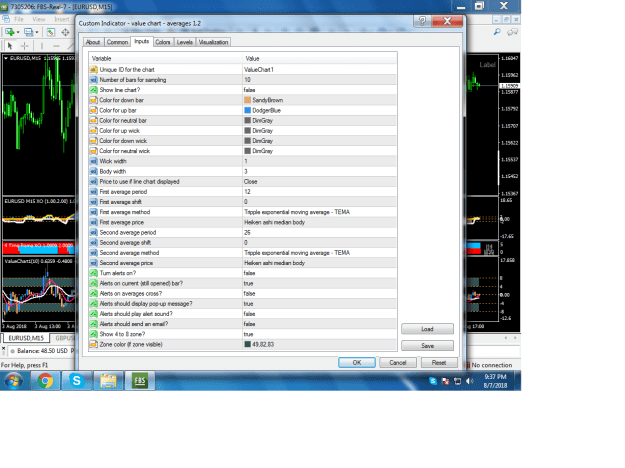Viewport: 625px width, 468px height.
Task: Select the 'First average method' TEMA value
Action: click(x=319, y=212)
